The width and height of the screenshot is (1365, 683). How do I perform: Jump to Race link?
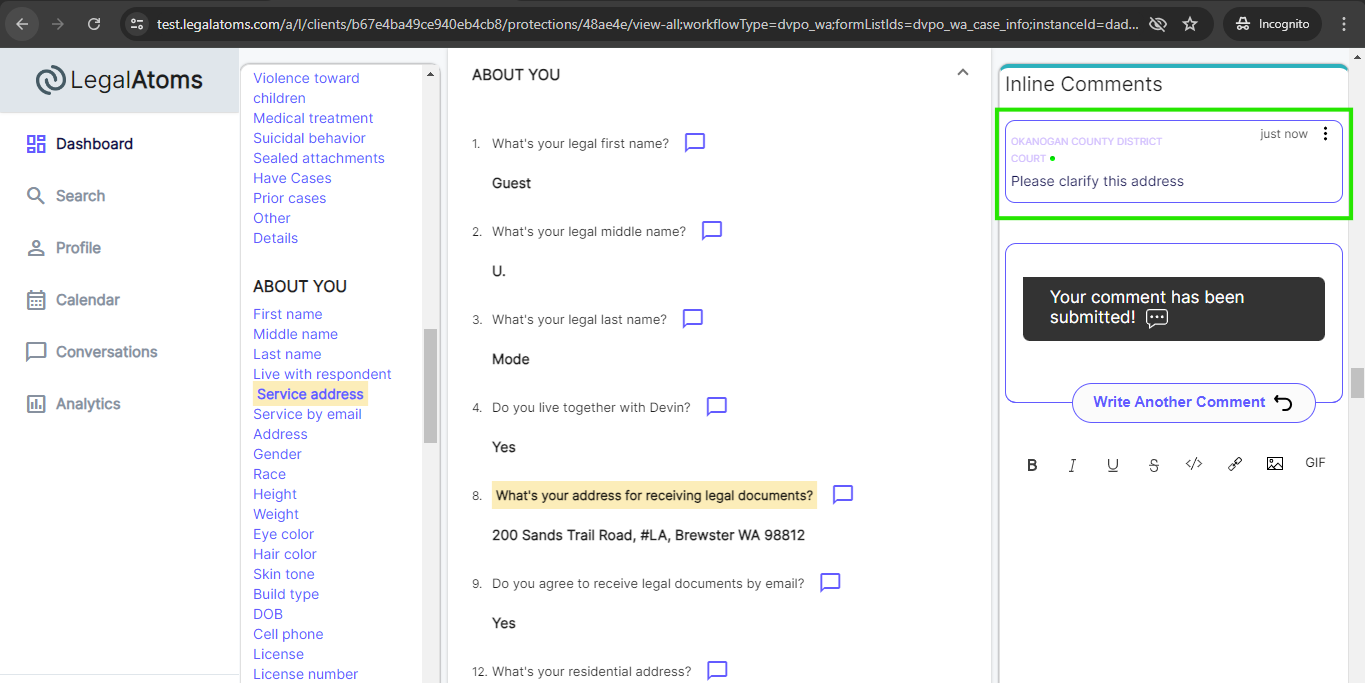pyautogui.click(x=269, y=474)
